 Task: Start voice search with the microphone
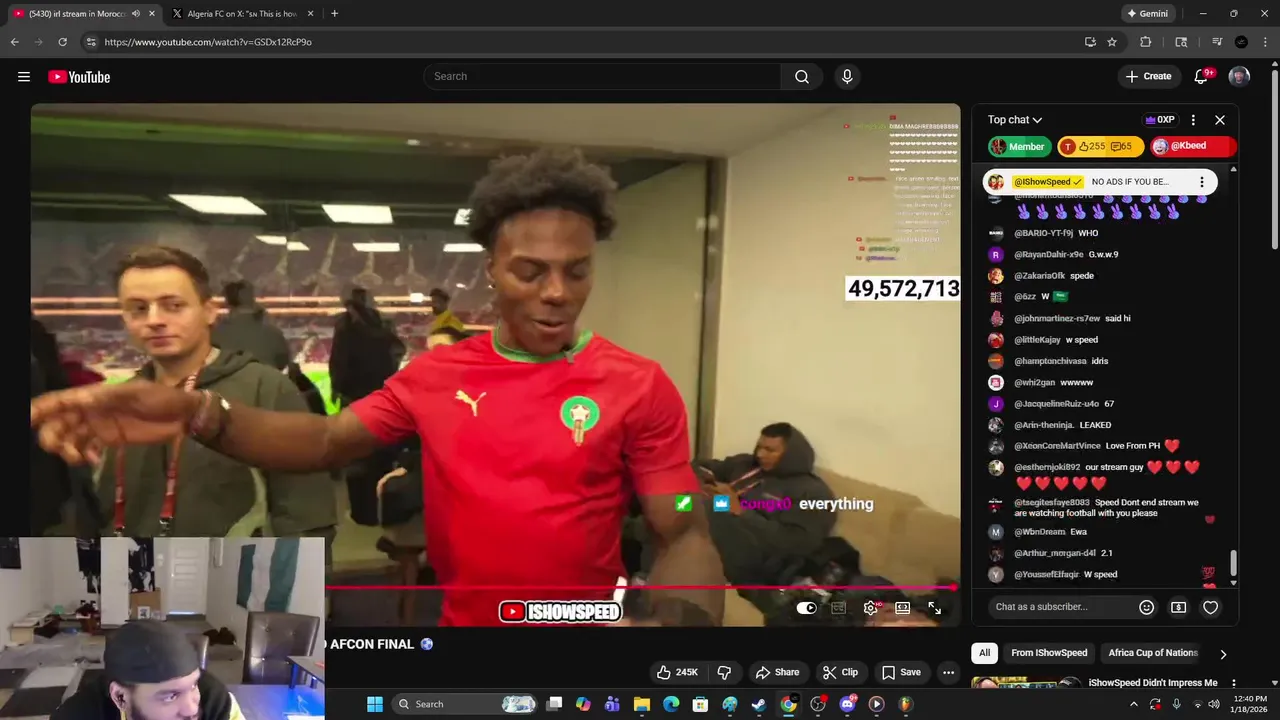point(847,77)
